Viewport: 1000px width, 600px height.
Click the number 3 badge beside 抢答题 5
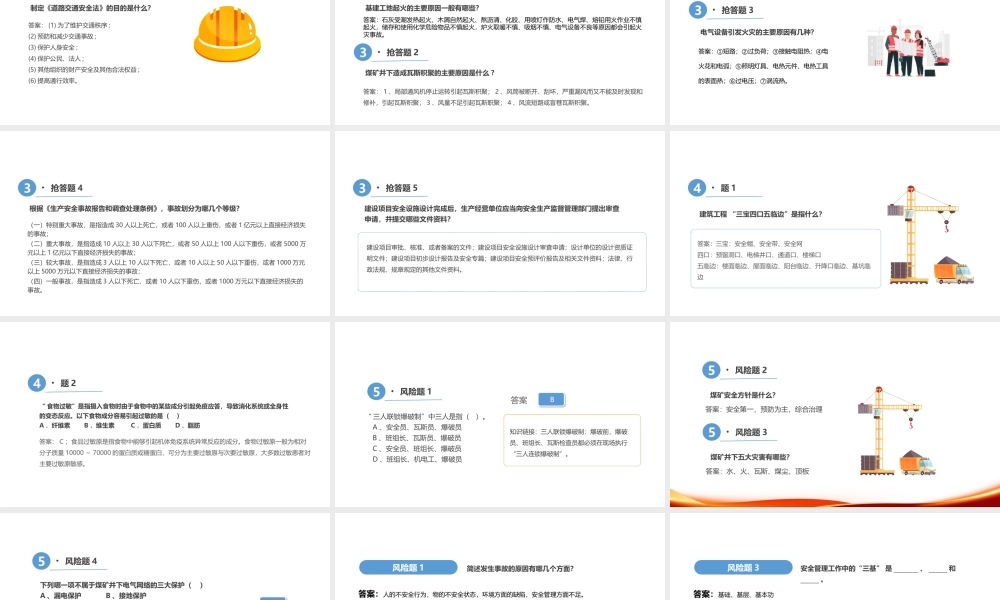362,187
